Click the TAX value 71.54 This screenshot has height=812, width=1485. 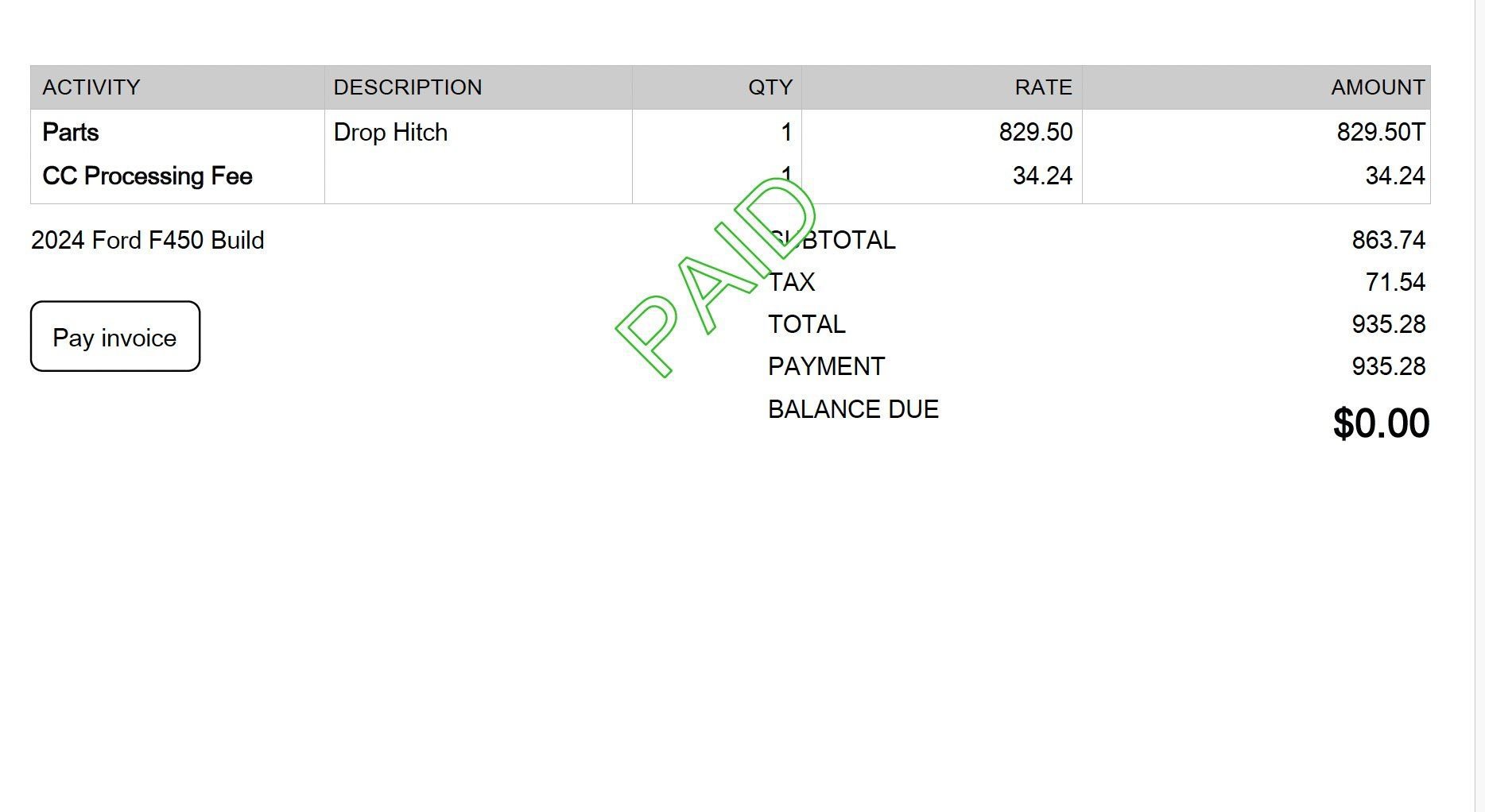coord(1395,282)
